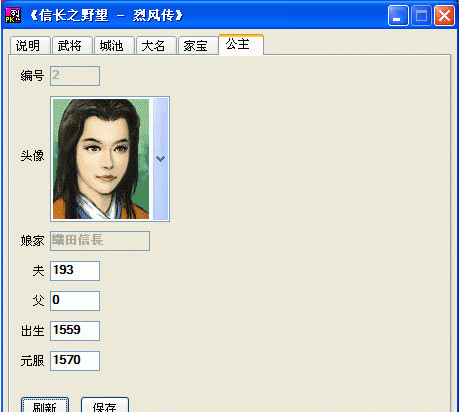The image size is (459, 414).
Task: Close the 信长之野望 烈风传 window
Action: [x=444, y=15]
